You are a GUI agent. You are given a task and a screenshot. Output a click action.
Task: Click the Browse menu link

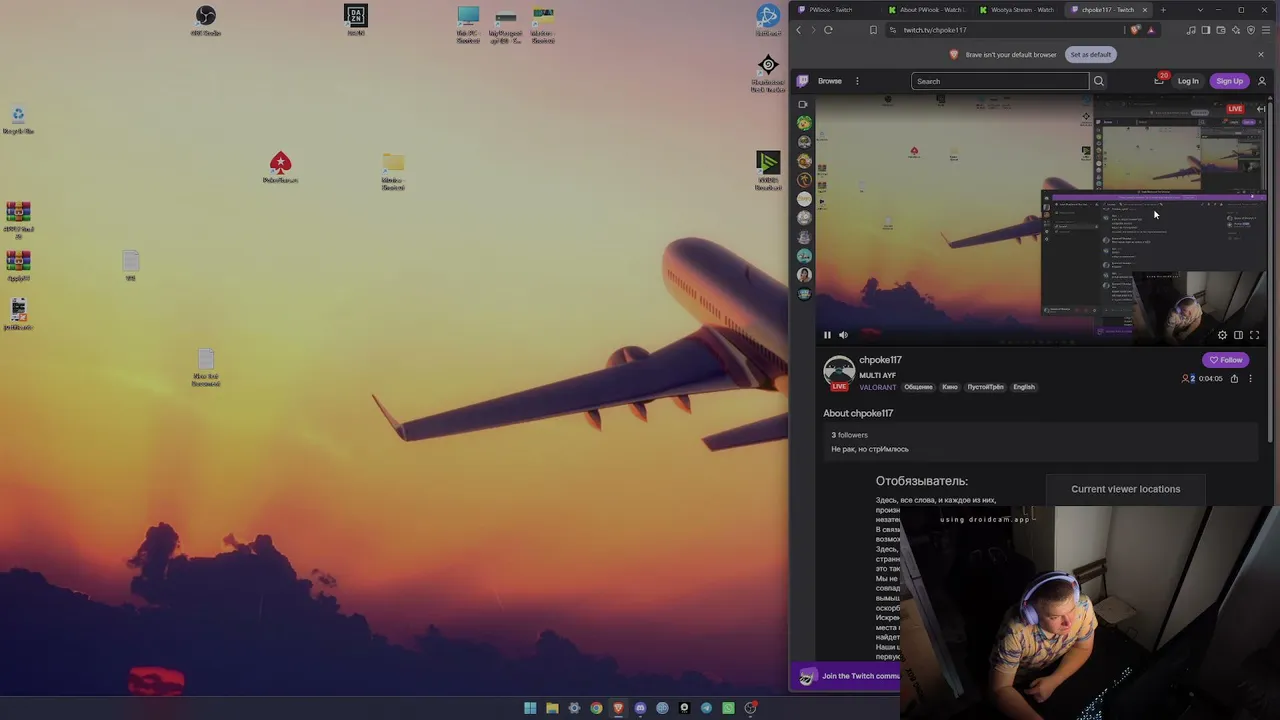pos(830,81)
